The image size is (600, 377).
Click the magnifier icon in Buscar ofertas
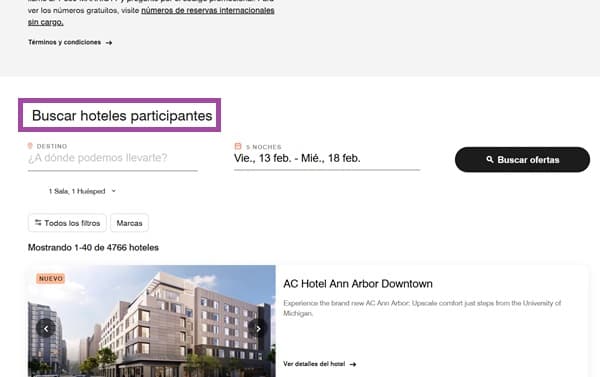pyautogui.click(x=489, y=159)
